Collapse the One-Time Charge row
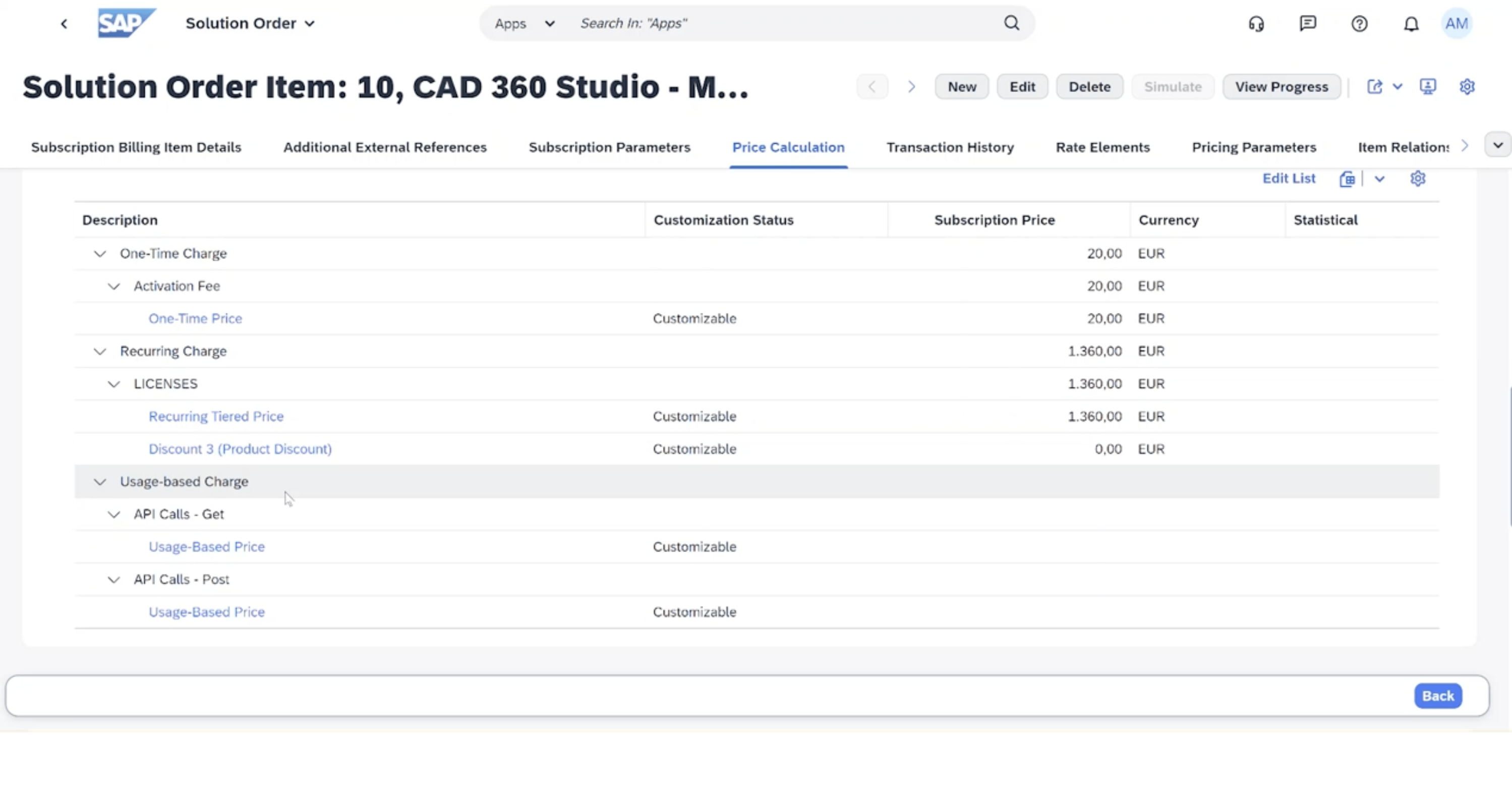Image resolution: width=1512 pixels, height=788 pixels. [x=100, y=254]
